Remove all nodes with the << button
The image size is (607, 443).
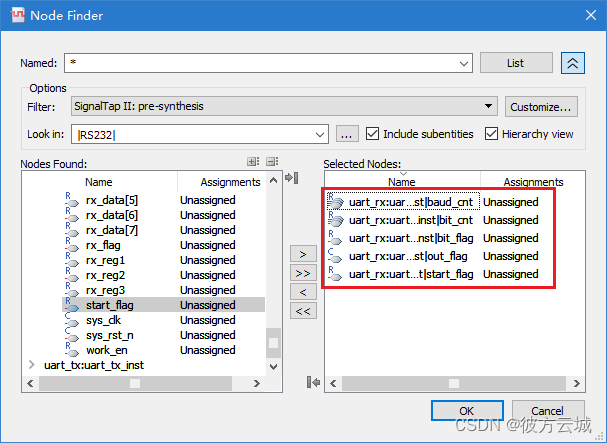[x=303, y=311]
